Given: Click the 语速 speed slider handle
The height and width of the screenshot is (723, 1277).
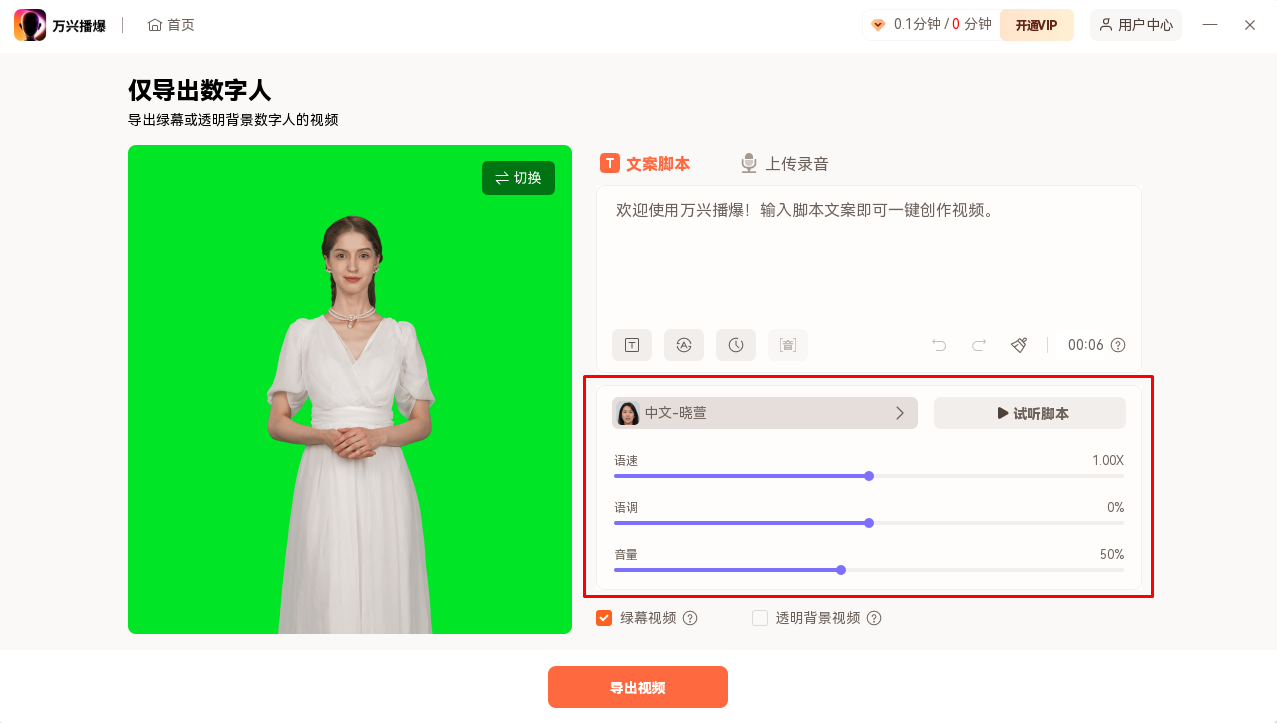Looking at the screenshot, I should 868,476.
